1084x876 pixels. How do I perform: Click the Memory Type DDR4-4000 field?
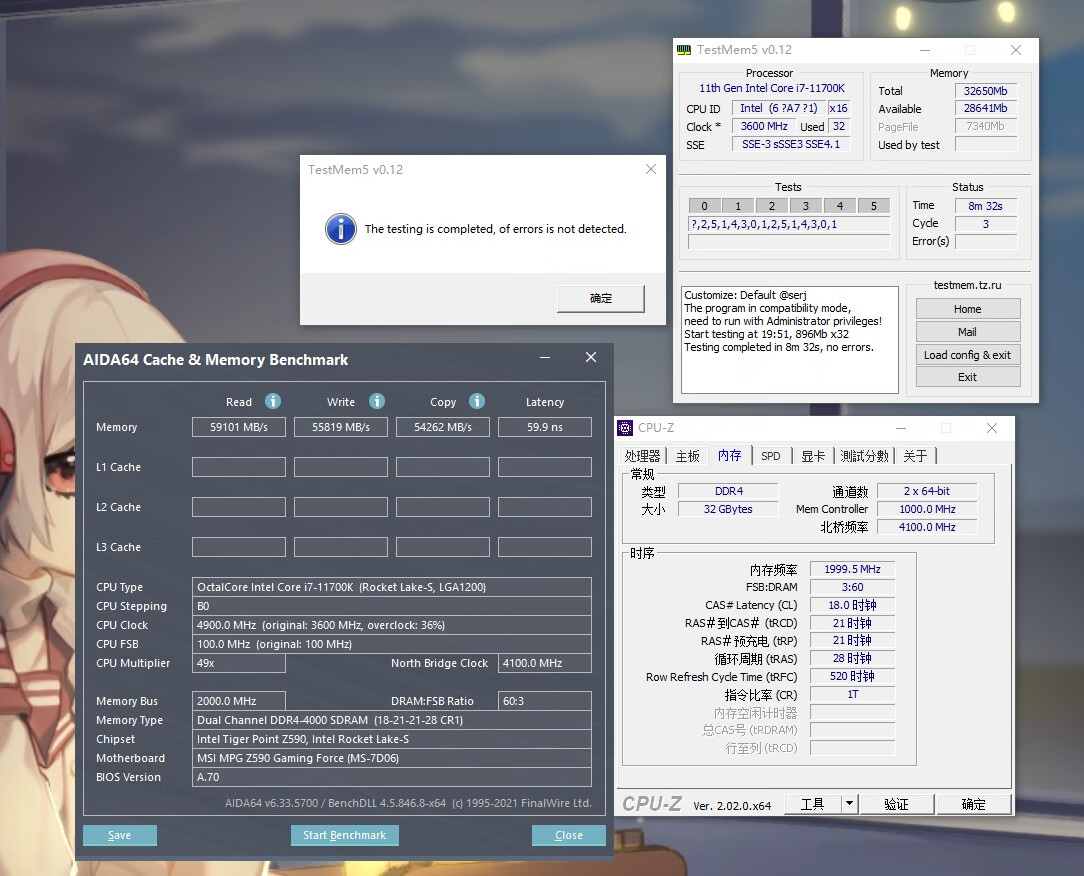coord(392,720)
